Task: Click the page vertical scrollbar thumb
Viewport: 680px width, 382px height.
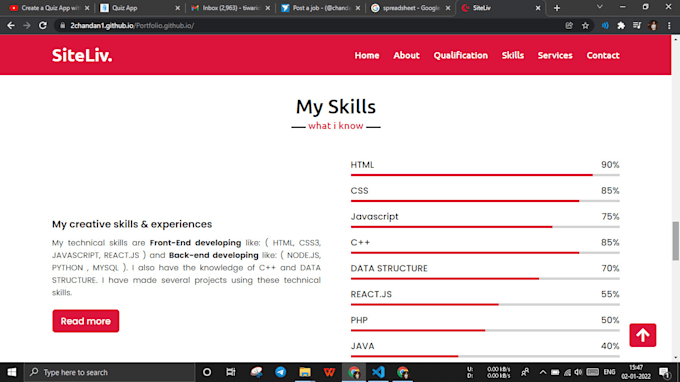Action: (x=675, y=241)
